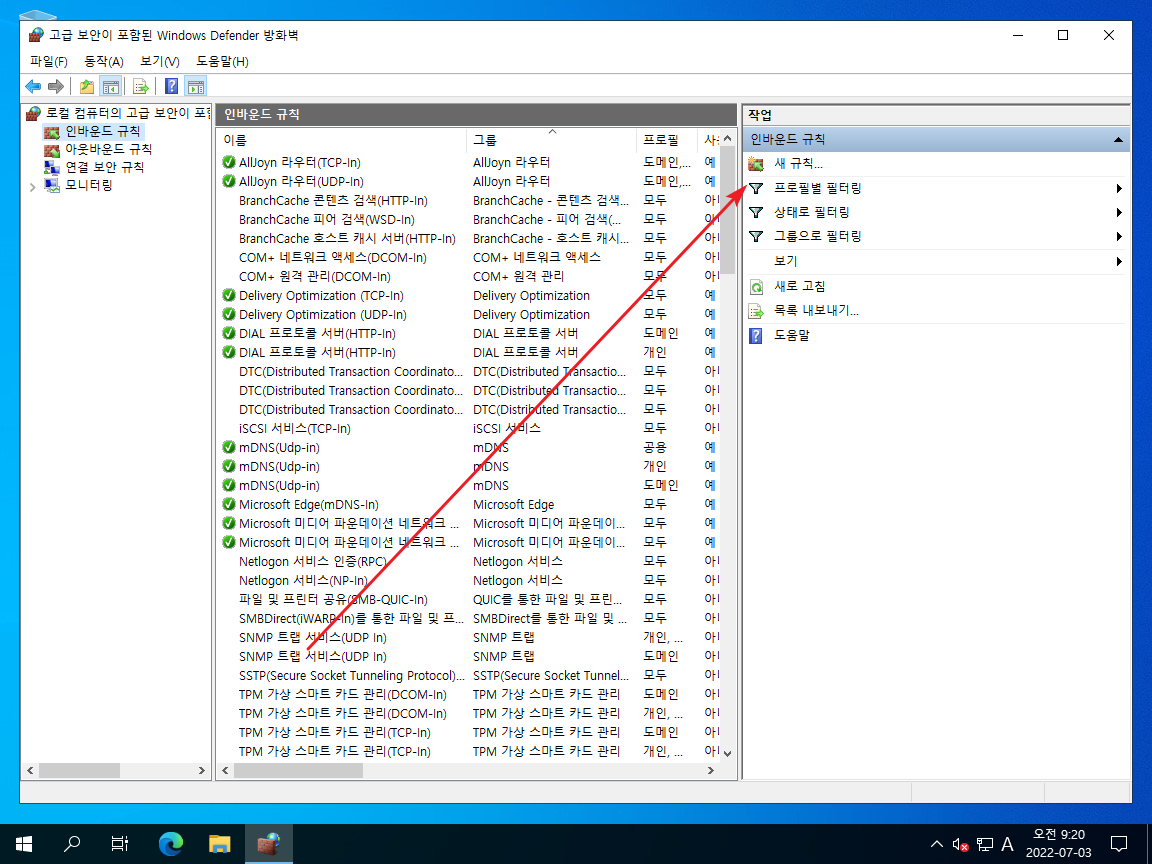This screenshot has height=864, width=1152.
Task: Sort by the 이름 column header
Action: (x=341, y=140)
